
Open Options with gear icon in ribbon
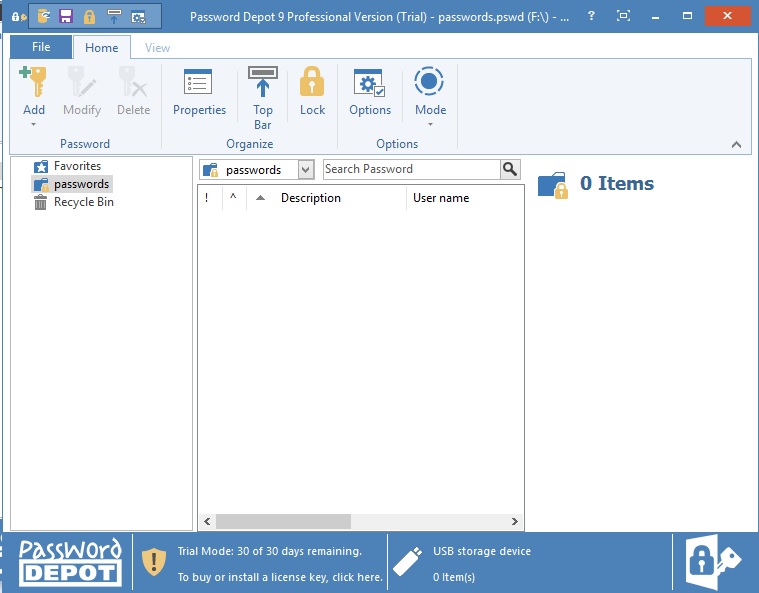[x=370, y=91]
